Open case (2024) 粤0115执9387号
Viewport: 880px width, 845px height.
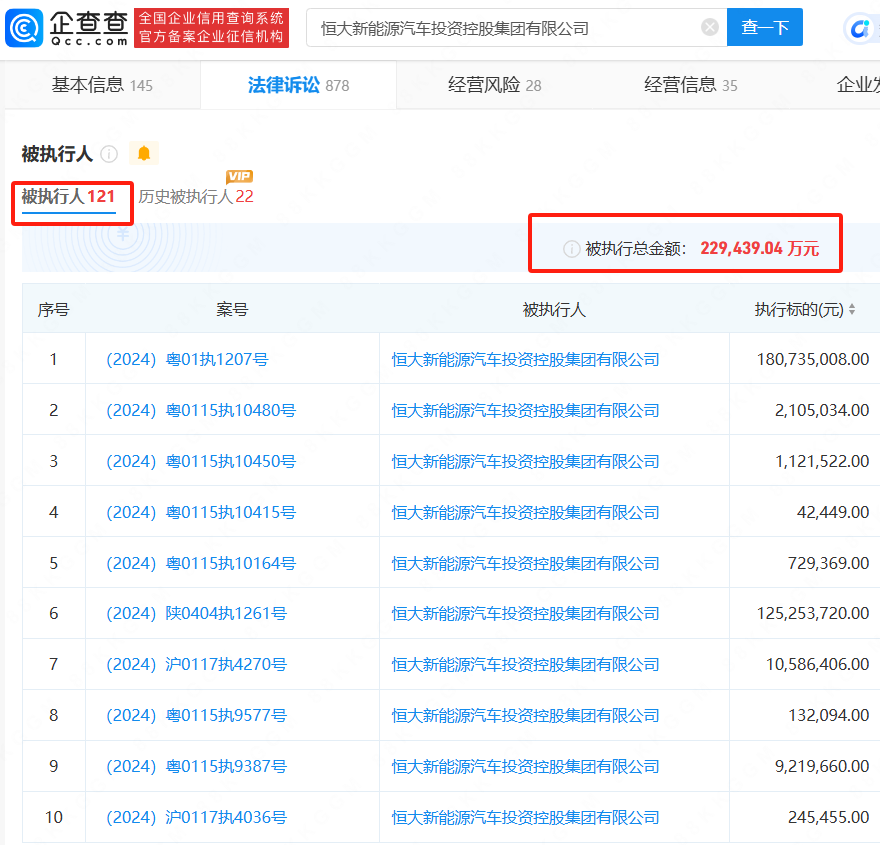pyautogui.click(x=196, y=766)
